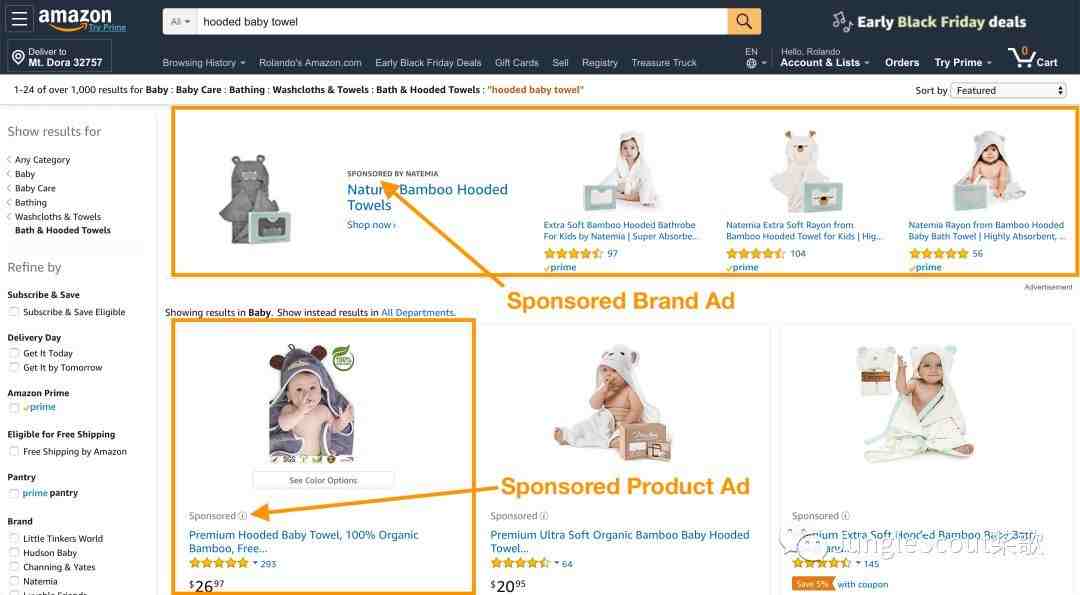Check the Subscribe & Save Eligible box

click(14, 312)
